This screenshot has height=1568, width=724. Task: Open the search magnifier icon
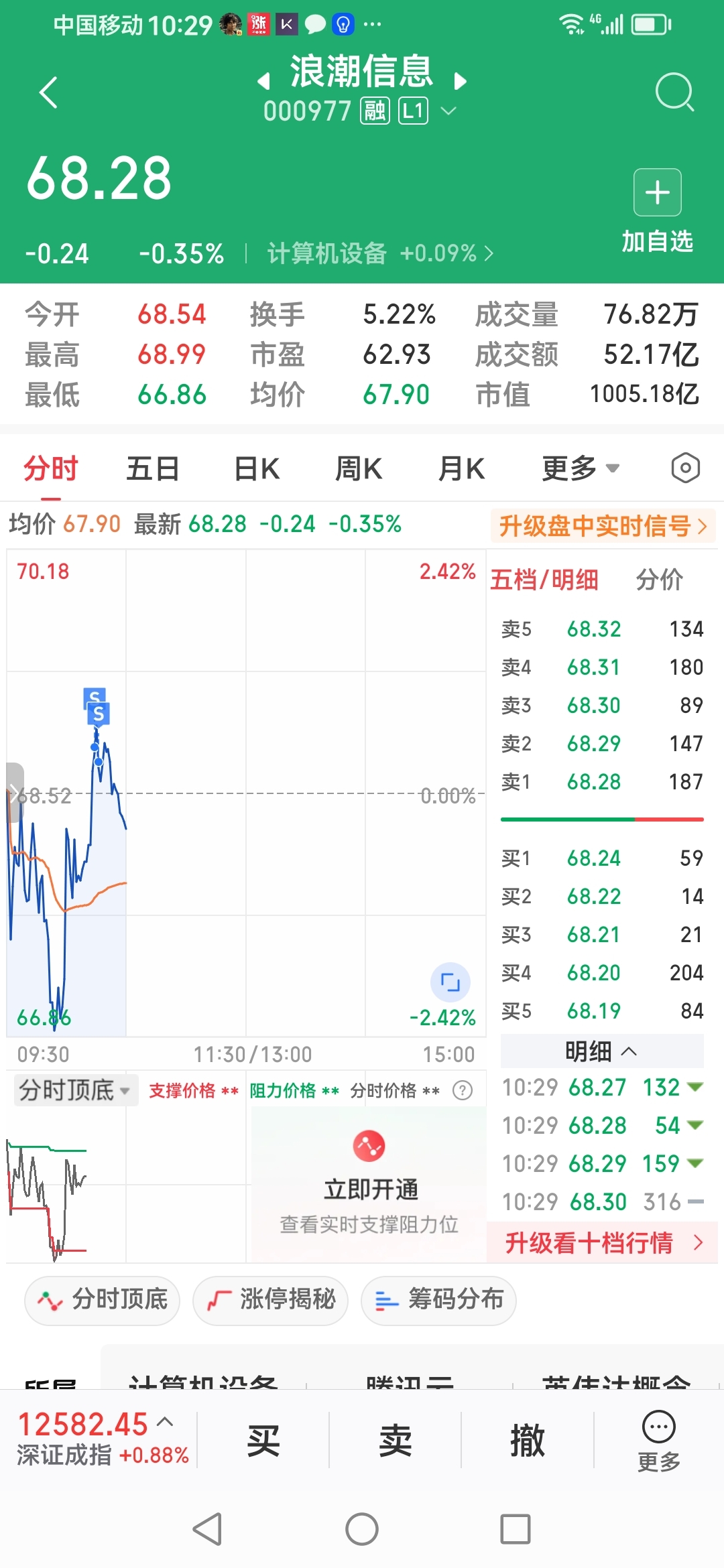click(x=674, y=92)
